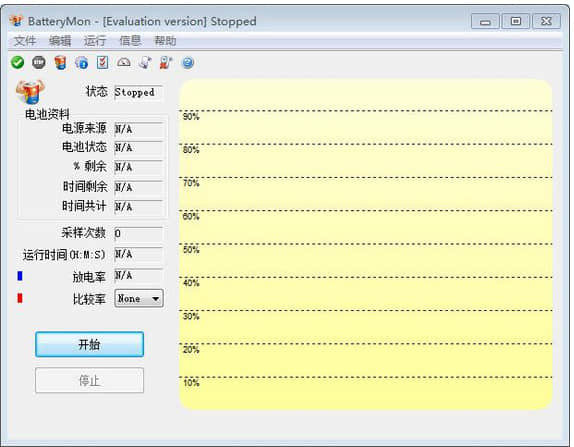The image size is (574, 447).
Task: Click the system info icon with blue badge
Action: pyautogui.click(x=81, y=63)
